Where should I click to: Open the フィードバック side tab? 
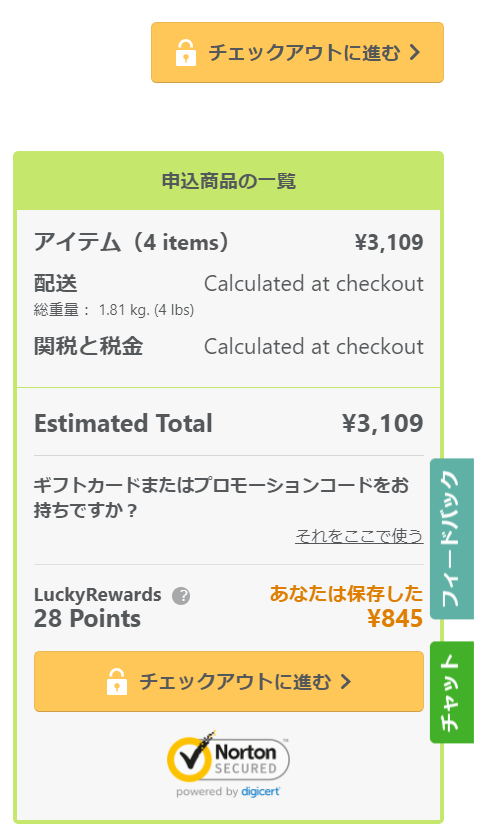452,539
